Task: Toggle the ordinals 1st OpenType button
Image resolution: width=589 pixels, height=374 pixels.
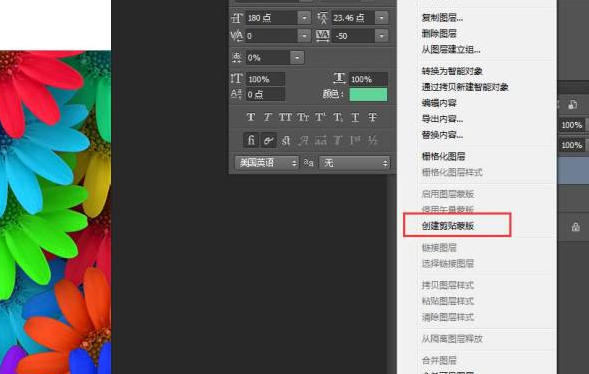Action: click(x=355, y=140)
